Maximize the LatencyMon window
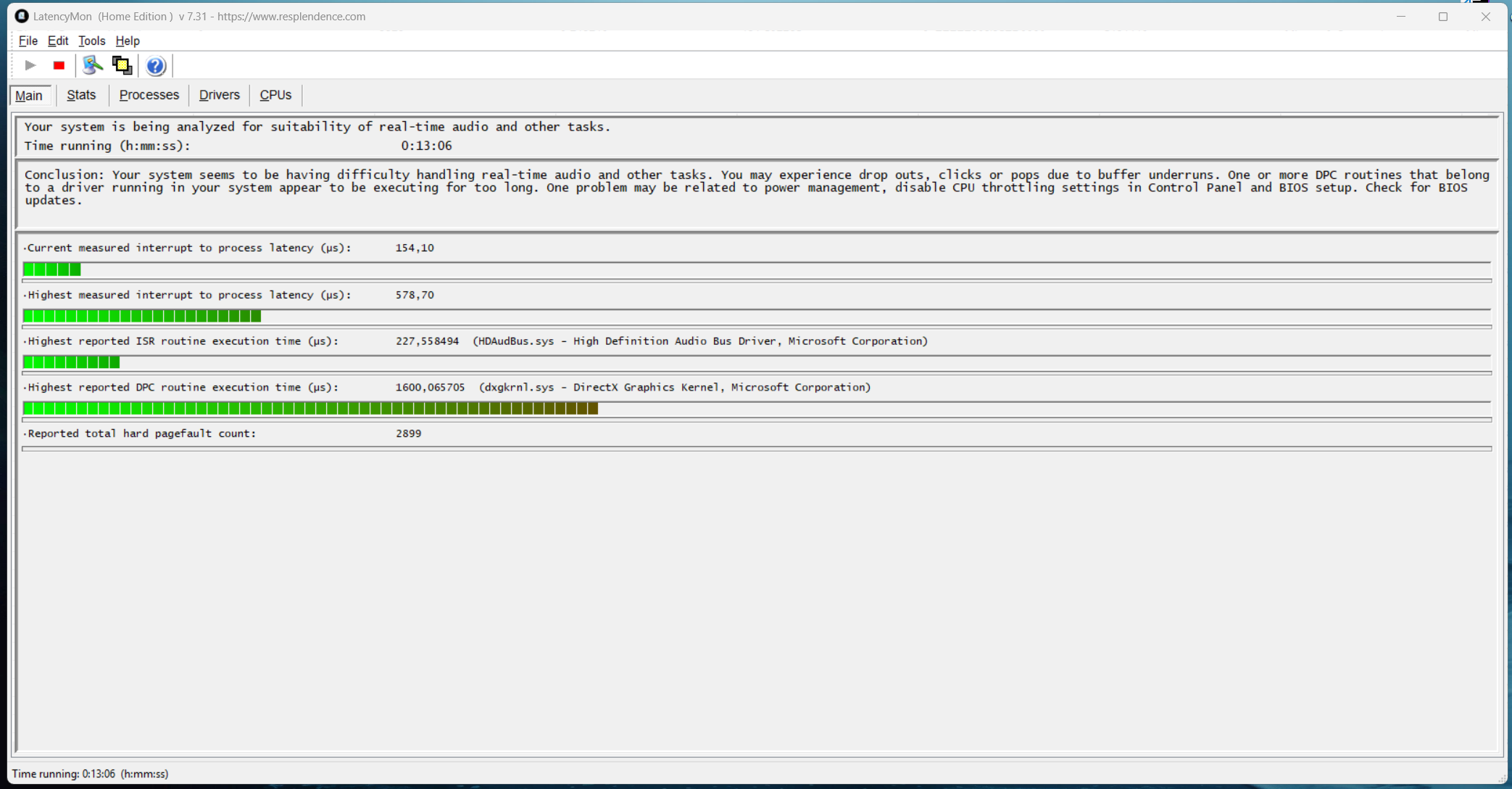Screen dimensions: 1512x789 click(x=1442, y=16)
